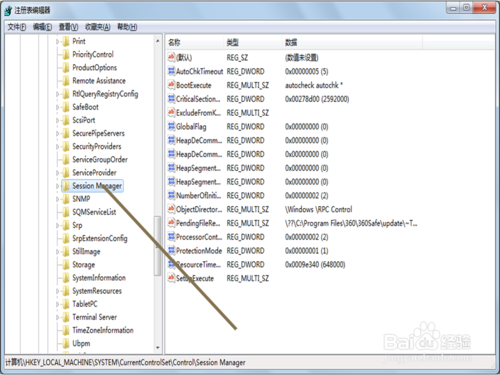Screen dimensions: 500x375
Task: Click the DWORD icon of AutoChkTimeout
Action: click(171, 71)
